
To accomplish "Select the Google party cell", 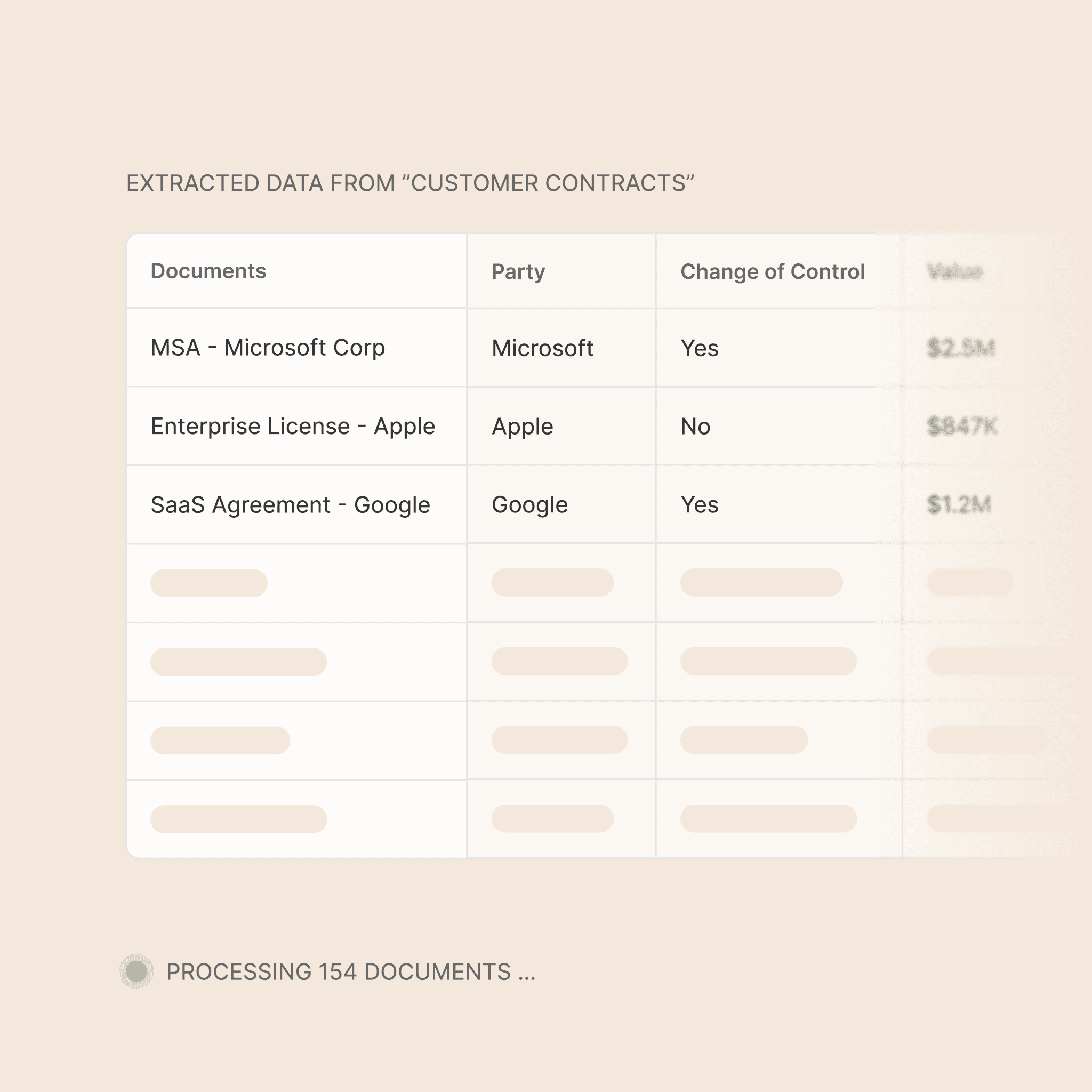I will coord(529,505).
